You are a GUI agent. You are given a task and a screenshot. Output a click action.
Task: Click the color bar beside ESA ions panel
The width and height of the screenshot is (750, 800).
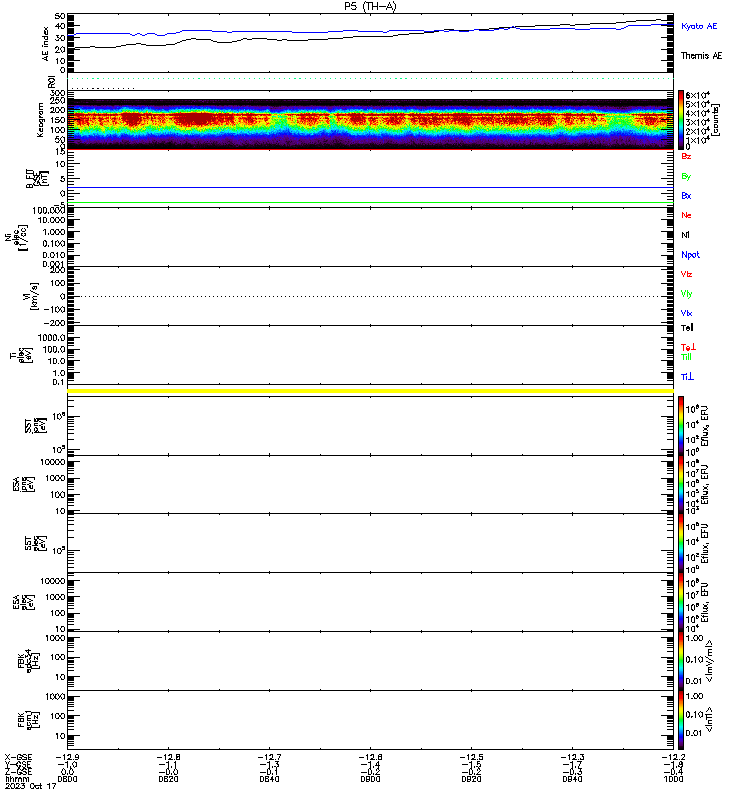[x=681, y=485]
